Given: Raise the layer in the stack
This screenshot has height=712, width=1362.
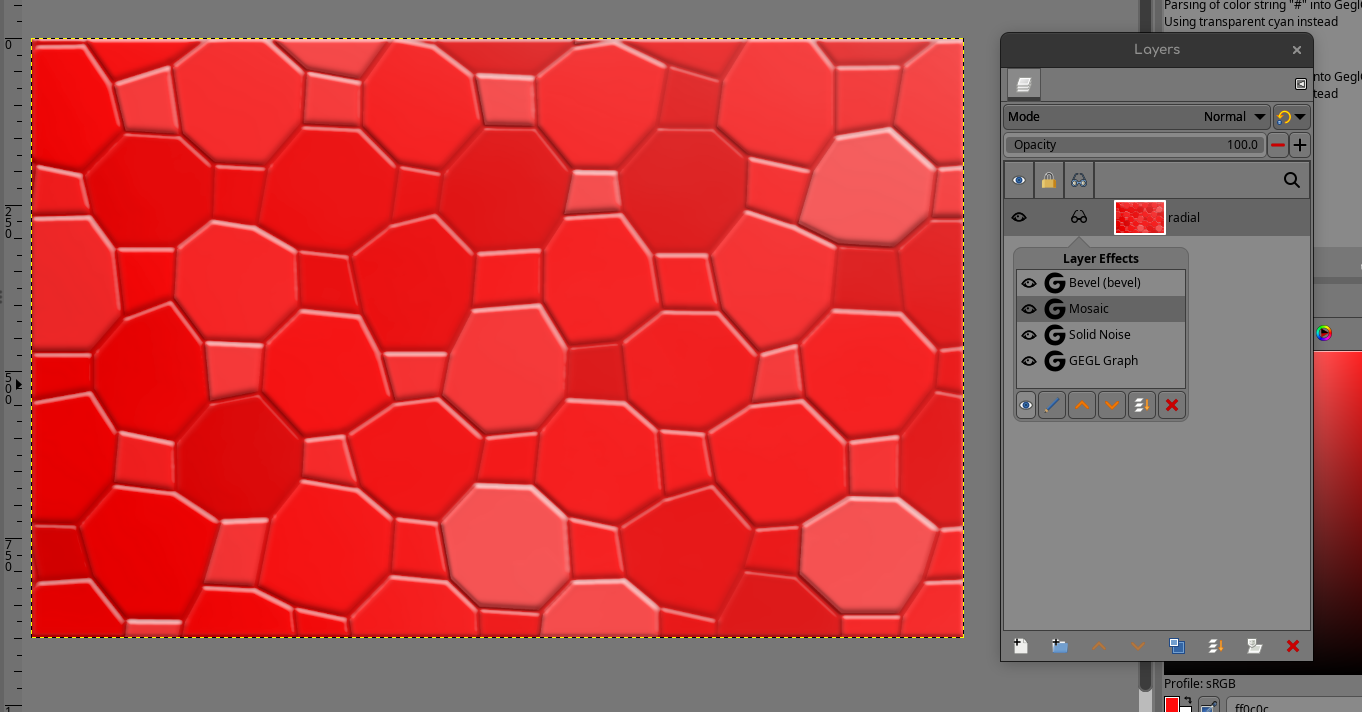Looking at the screenshot, I should click(1098, 646).
